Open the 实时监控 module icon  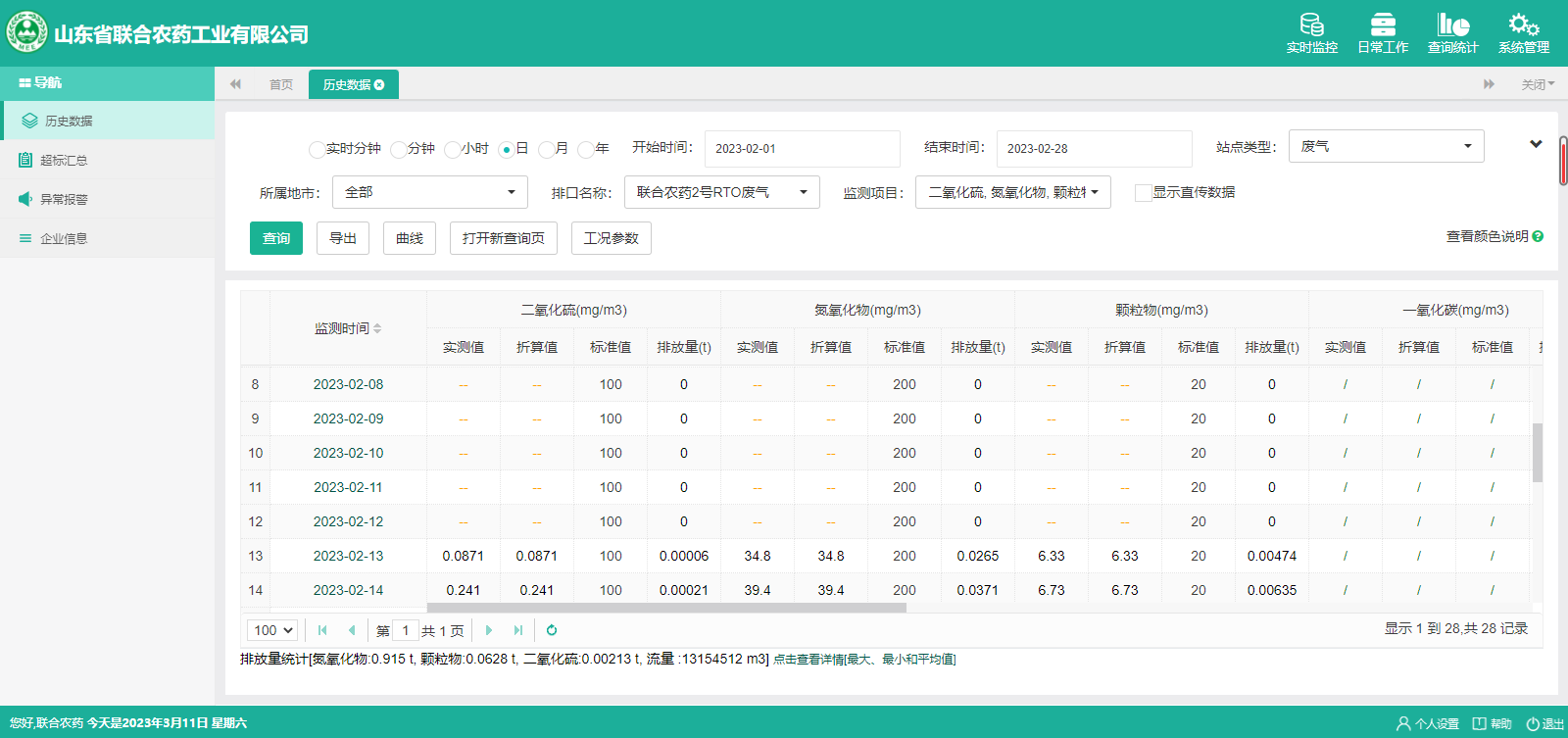(1311, 25)
